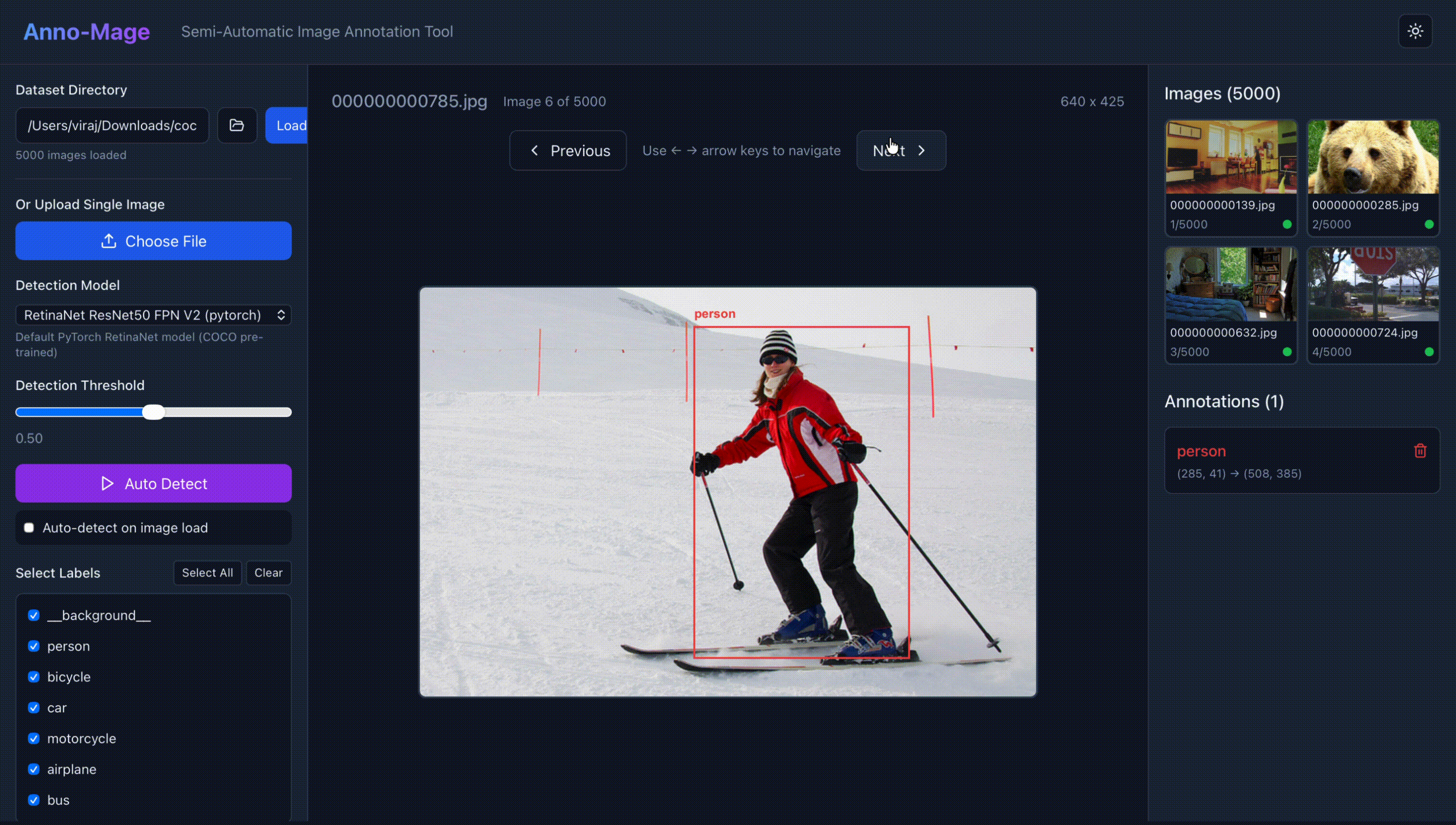Click the Annotations (1) heading
Screen dimensions: 1456x825
pyautogui.click(x=1224, y=402)
